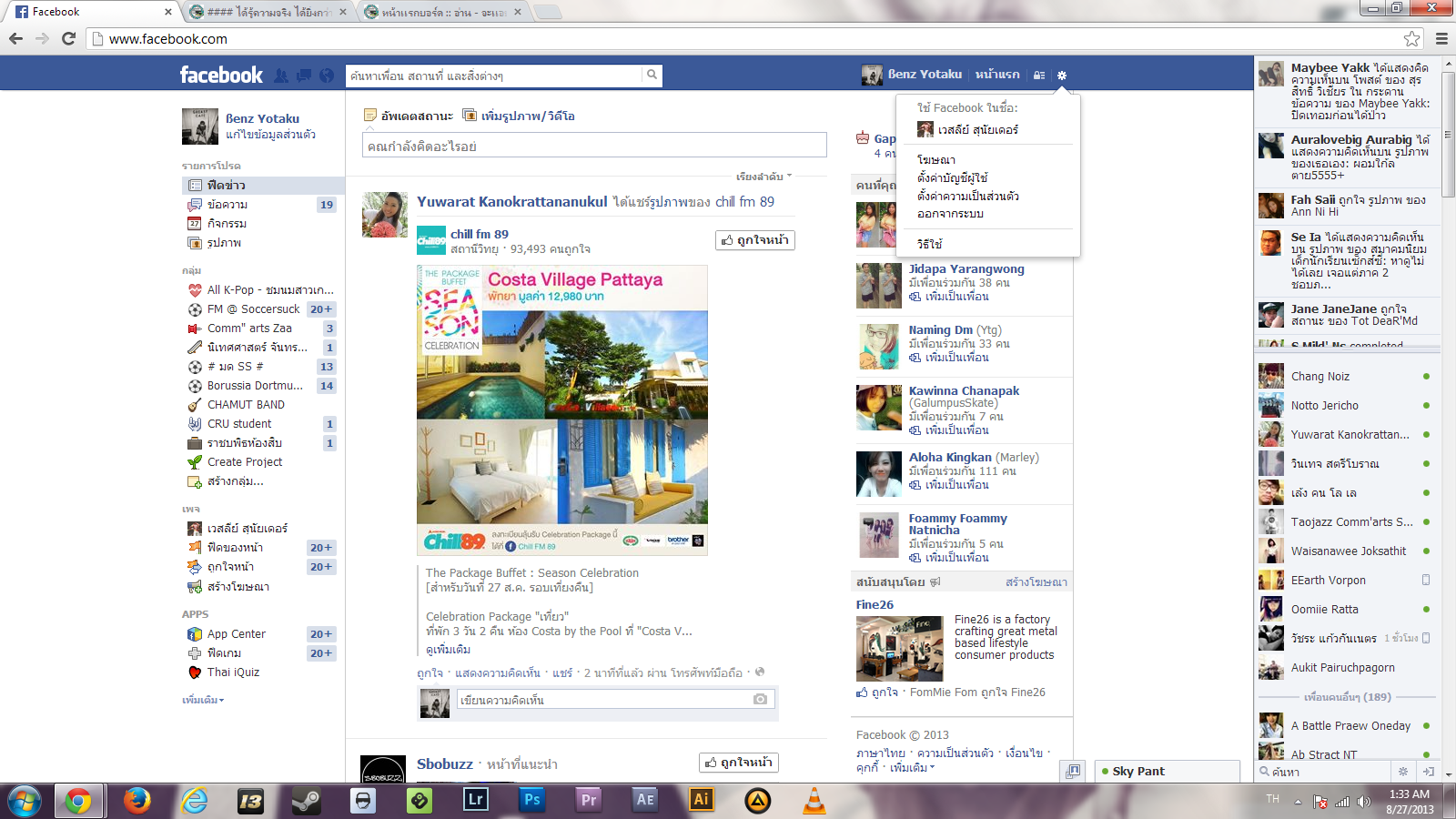The width and height of the screenshot is (1456, 819).
Task: Add Naming Dm as friend
Action: 949,358
